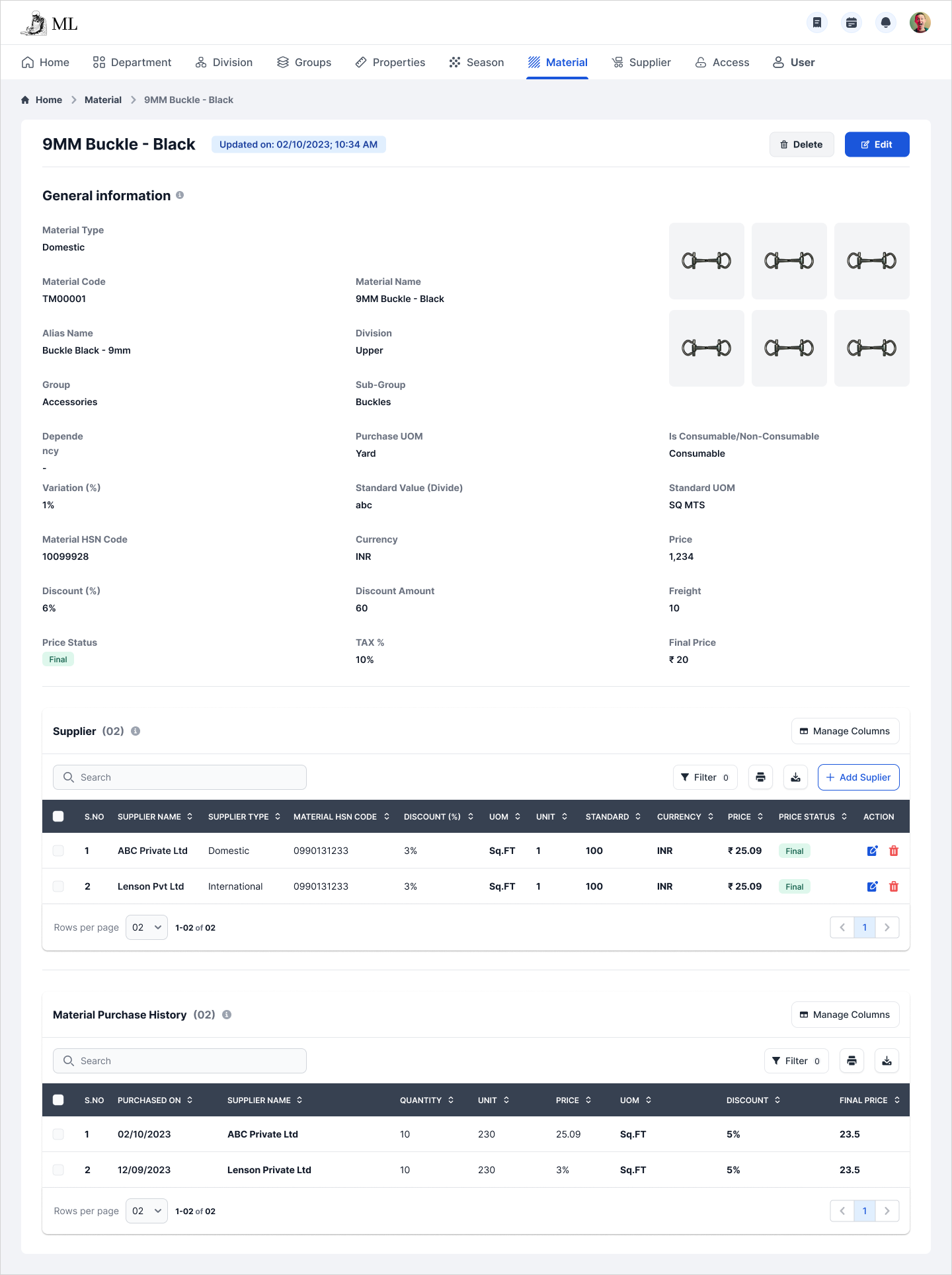Open the User tab
952x1275 pixels.
click(794, 62)
